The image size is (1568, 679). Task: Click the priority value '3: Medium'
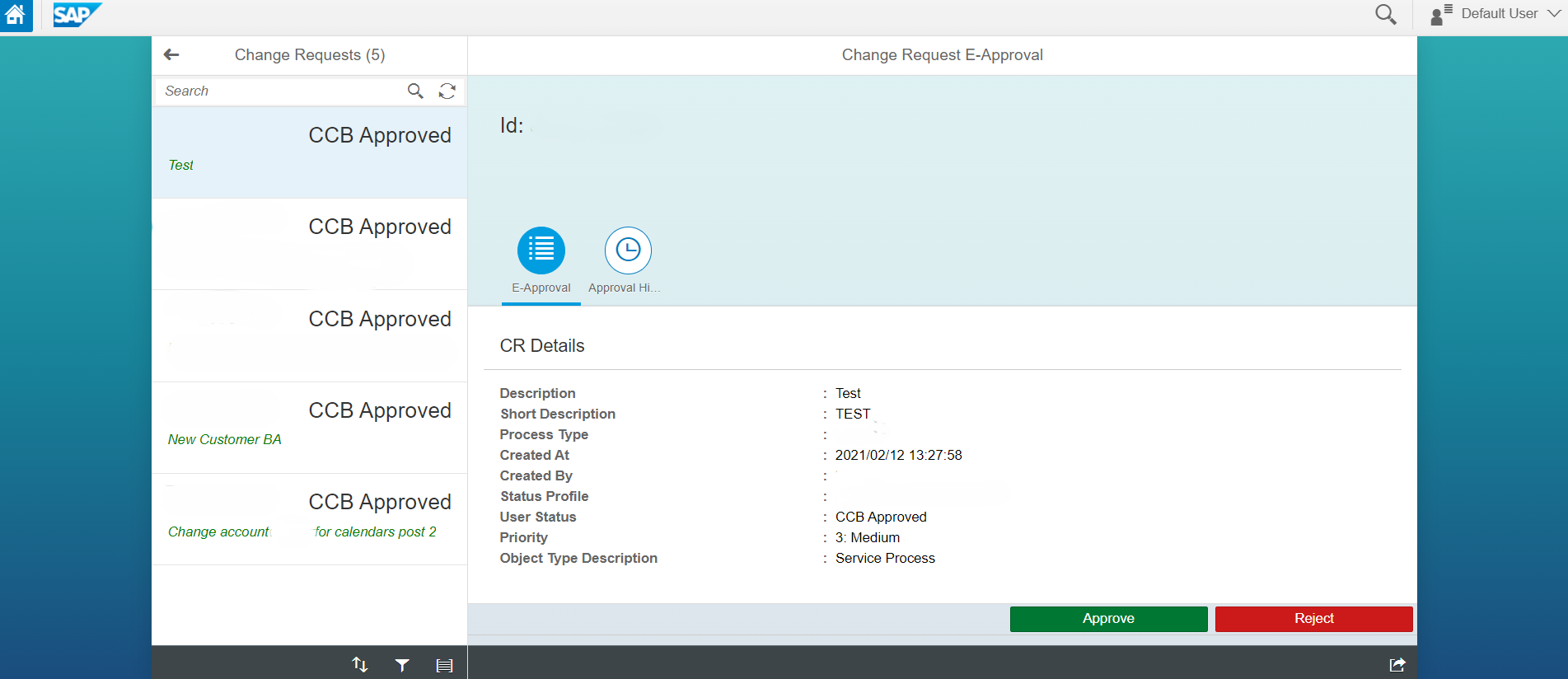[x=868, y=537]
